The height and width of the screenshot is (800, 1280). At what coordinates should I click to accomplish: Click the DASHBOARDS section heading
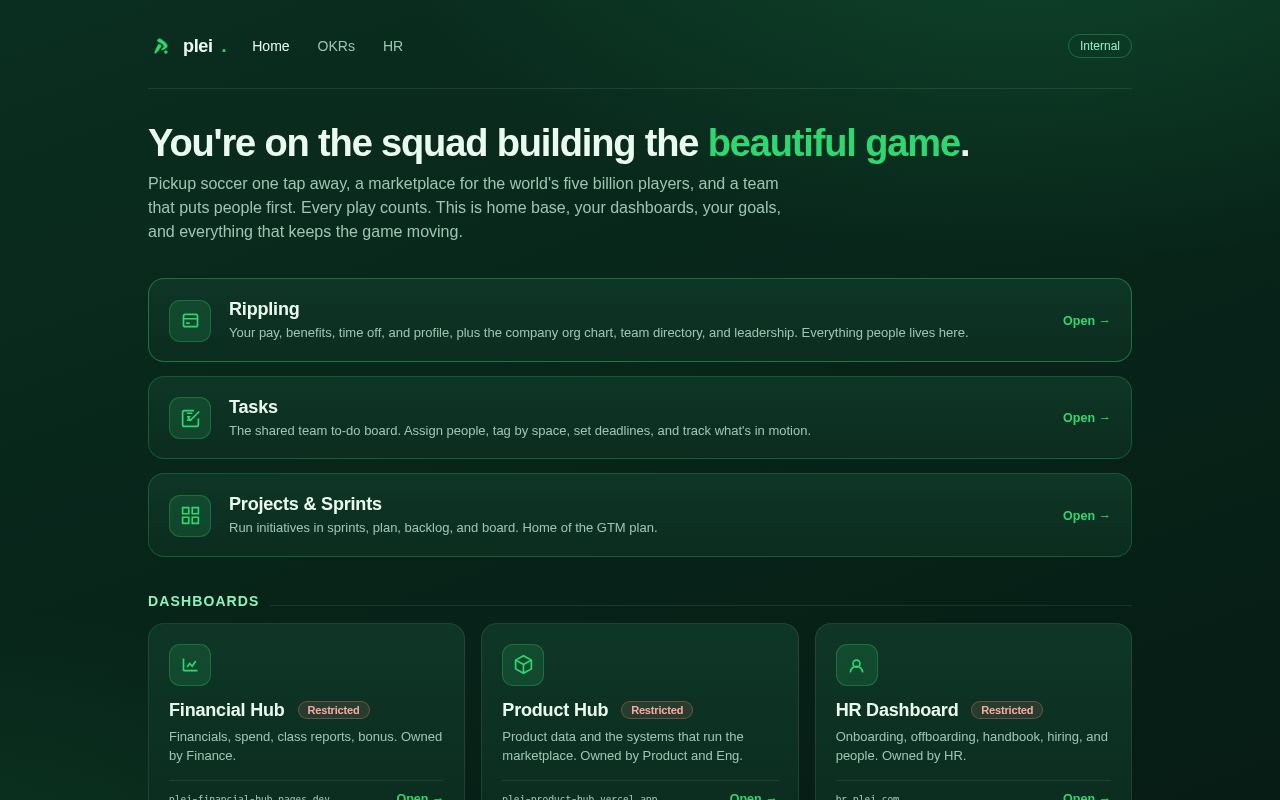pos(203,601)
